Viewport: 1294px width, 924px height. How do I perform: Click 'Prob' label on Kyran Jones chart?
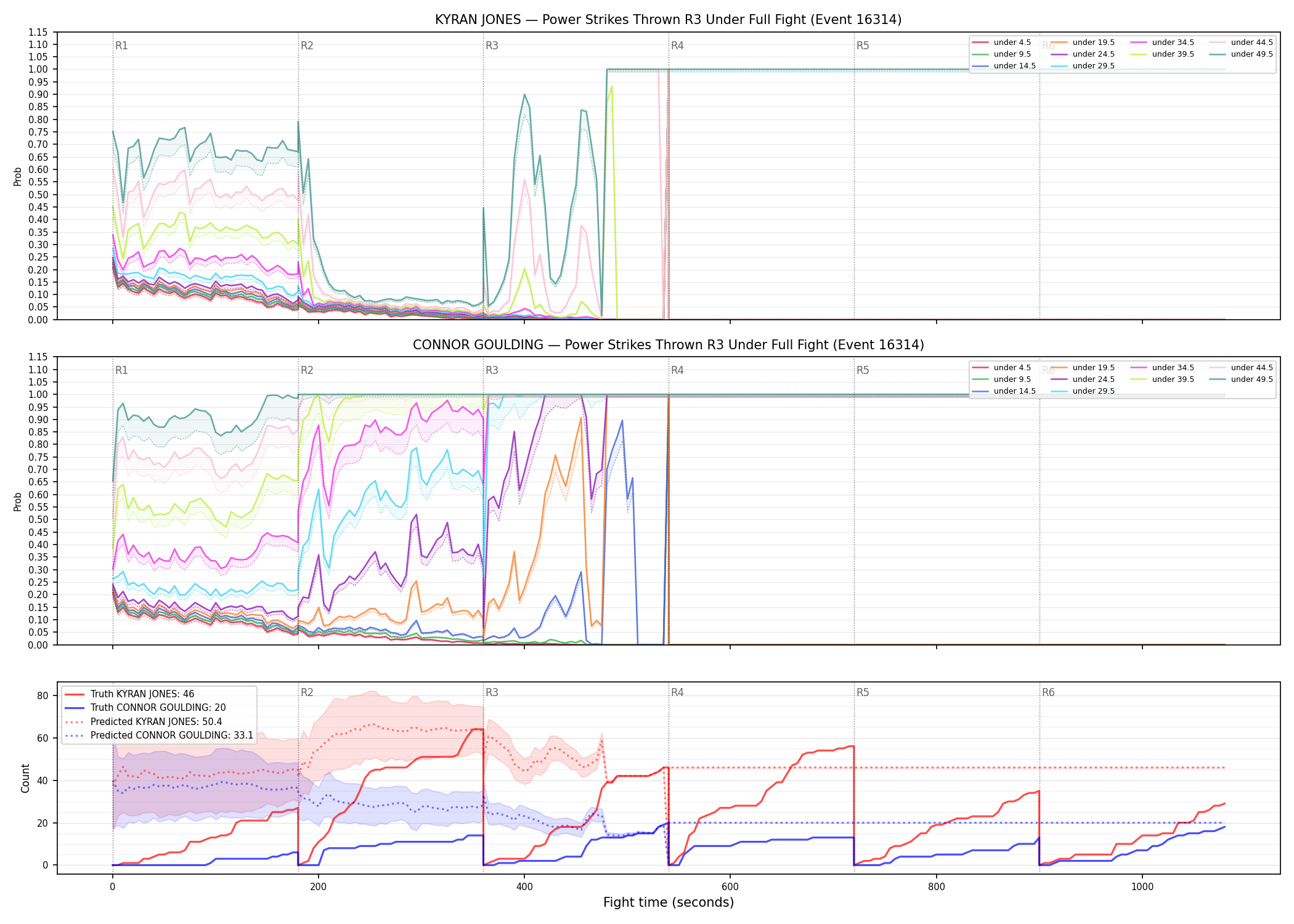coord(18,177)
